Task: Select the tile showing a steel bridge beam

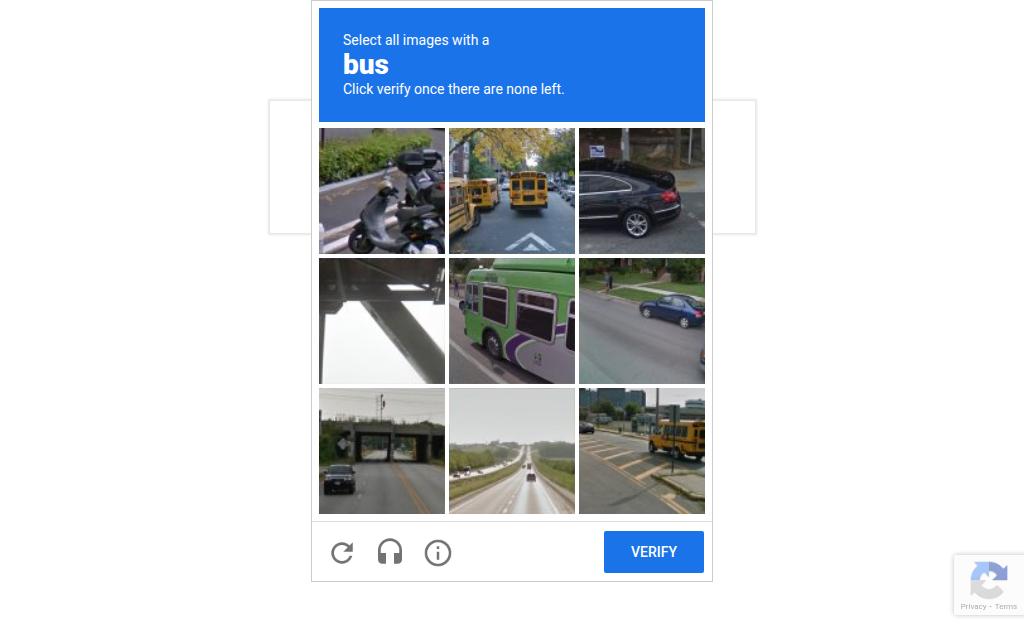Action: (x=382, y=321)
